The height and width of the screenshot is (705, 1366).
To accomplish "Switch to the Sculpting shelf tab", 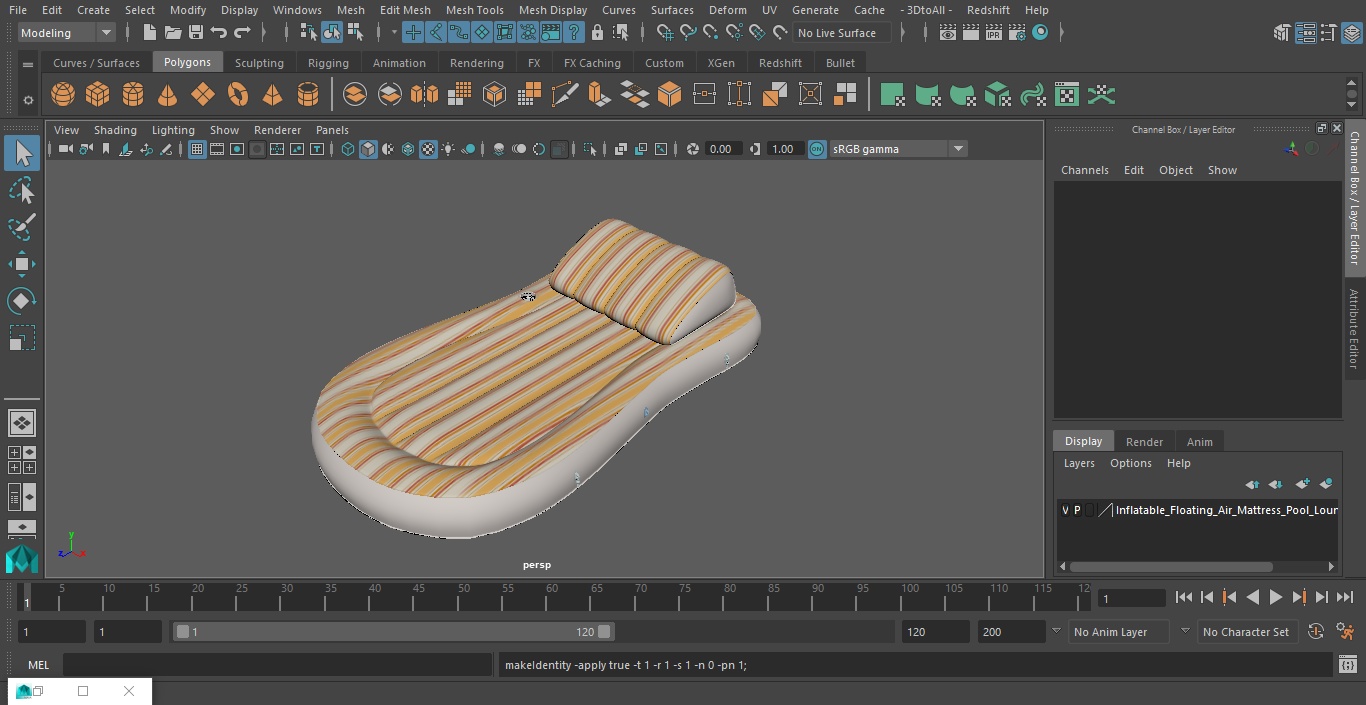I will click(x=259, y=63).
